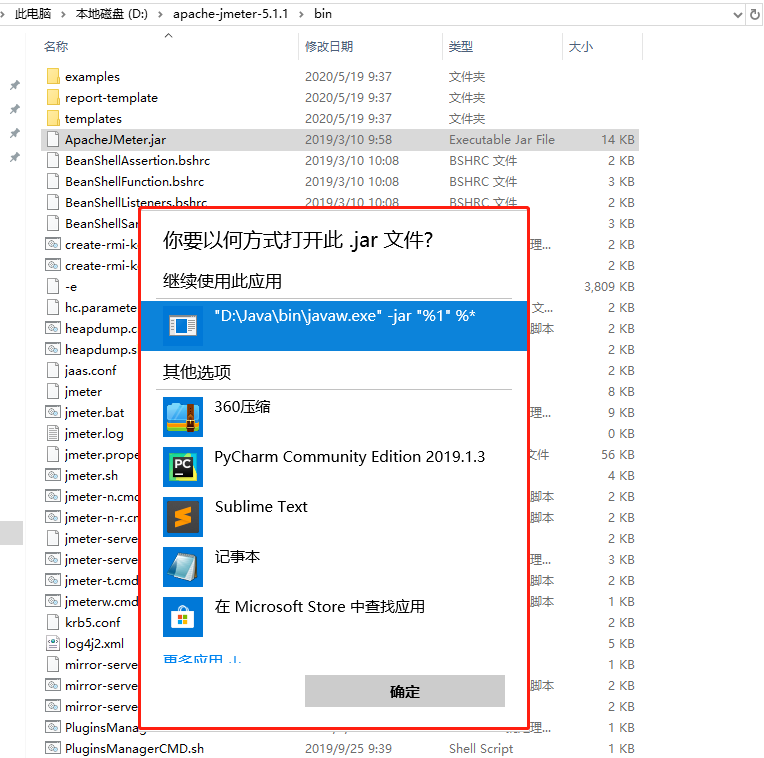
Task: Expand the chevron after 此电脑 in path
Action: tap(63, 14)
